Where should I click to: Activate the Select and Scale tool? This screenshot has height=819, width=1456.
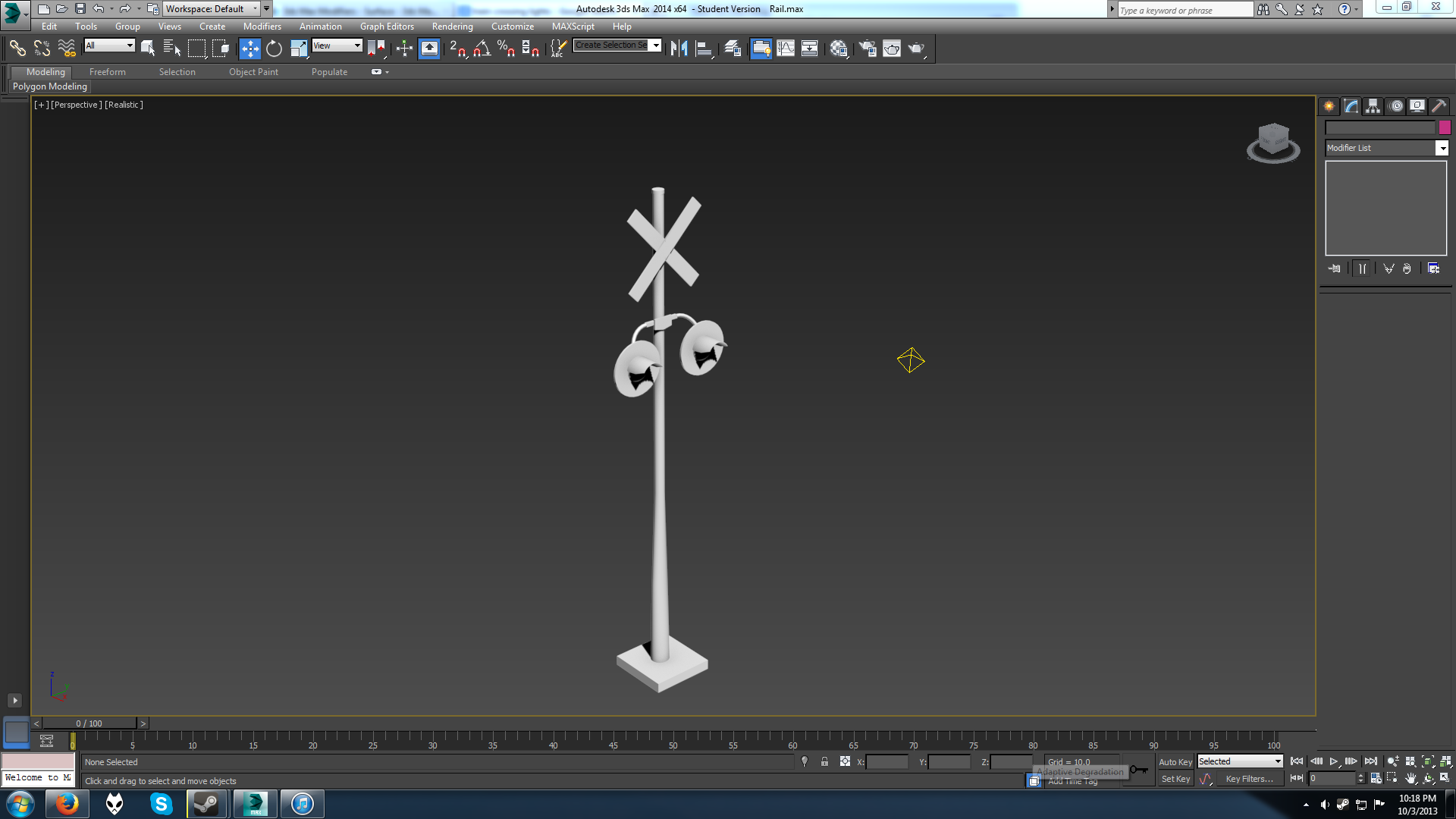click(299, 49)
